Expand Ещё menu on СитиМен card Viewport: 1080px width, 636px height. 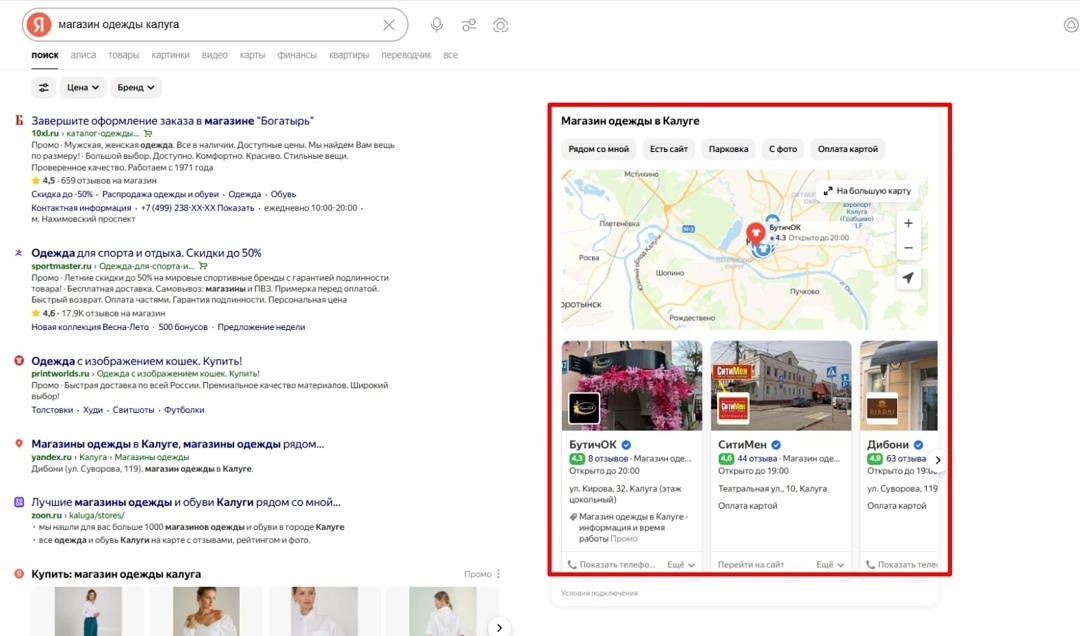pyautogui.click(x=830, y=564)
